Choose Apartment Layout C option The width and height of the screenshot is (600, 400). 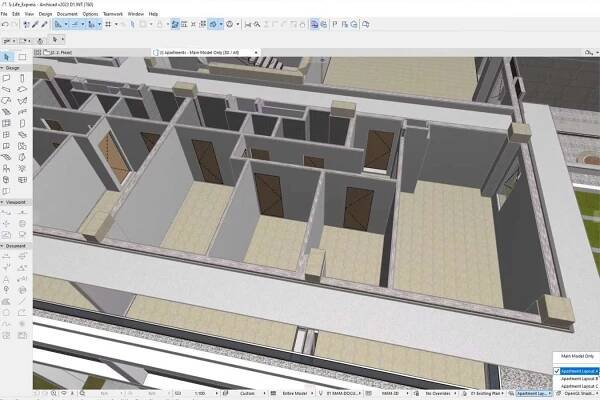(x=576, y=387)
